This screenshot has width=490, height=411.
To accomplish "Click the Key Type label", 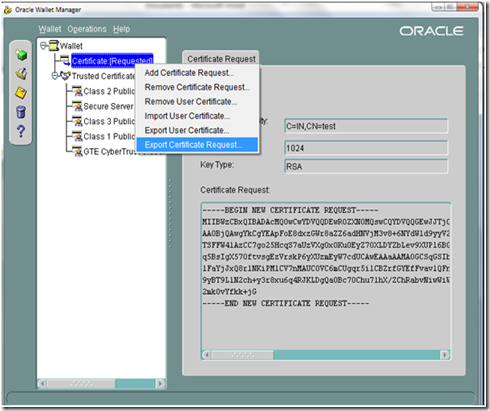I will [x=217, y=165].
